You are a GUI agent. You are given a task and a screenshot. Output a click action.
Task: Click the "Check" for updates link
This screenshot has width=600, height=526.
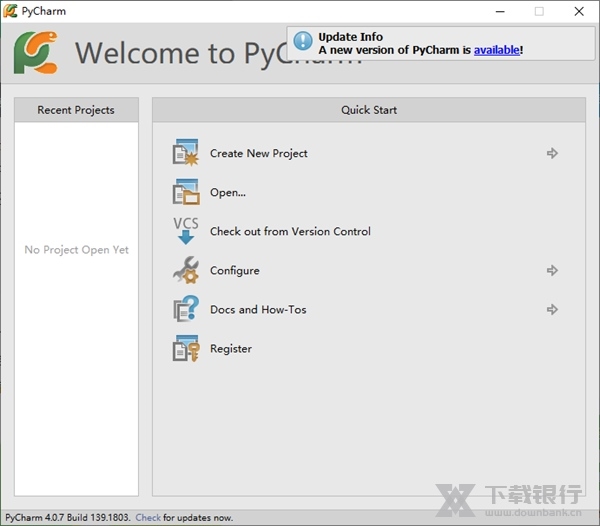click(x=148, y=517)
